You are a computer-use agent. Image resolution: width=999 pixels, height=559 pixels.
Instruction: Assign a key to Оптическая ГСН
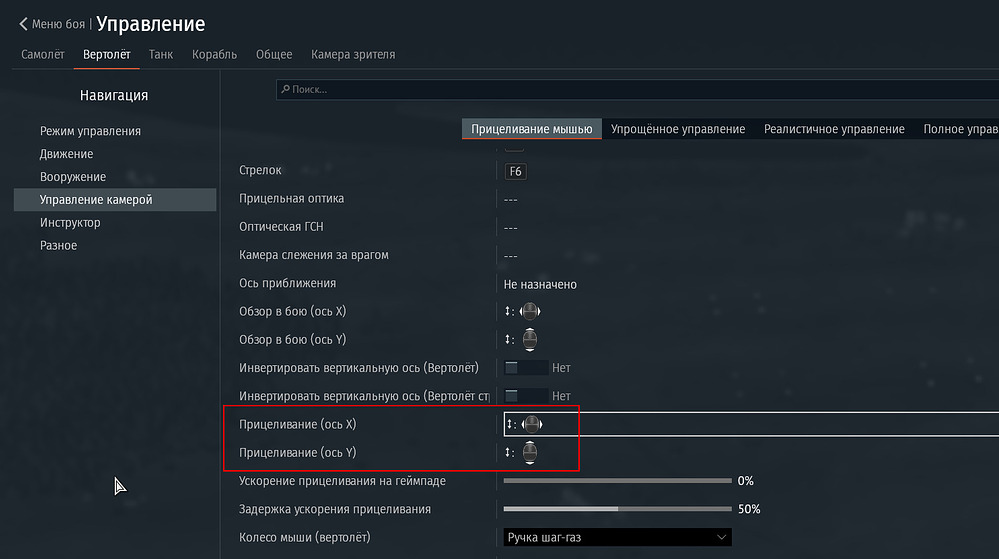point(510,228)
